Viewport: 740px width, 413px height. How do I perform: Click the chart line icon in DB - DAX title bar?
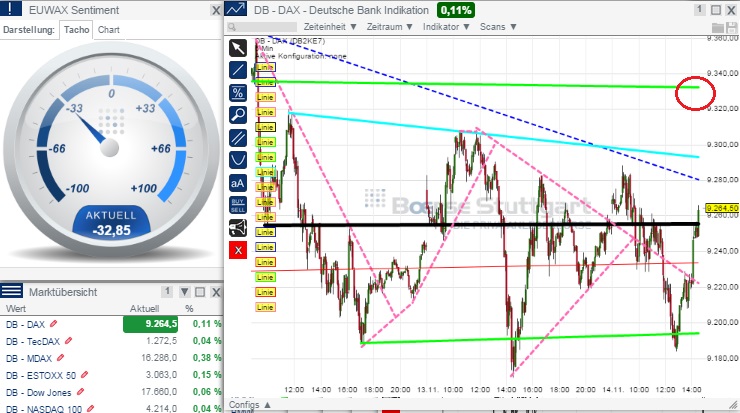235,8
